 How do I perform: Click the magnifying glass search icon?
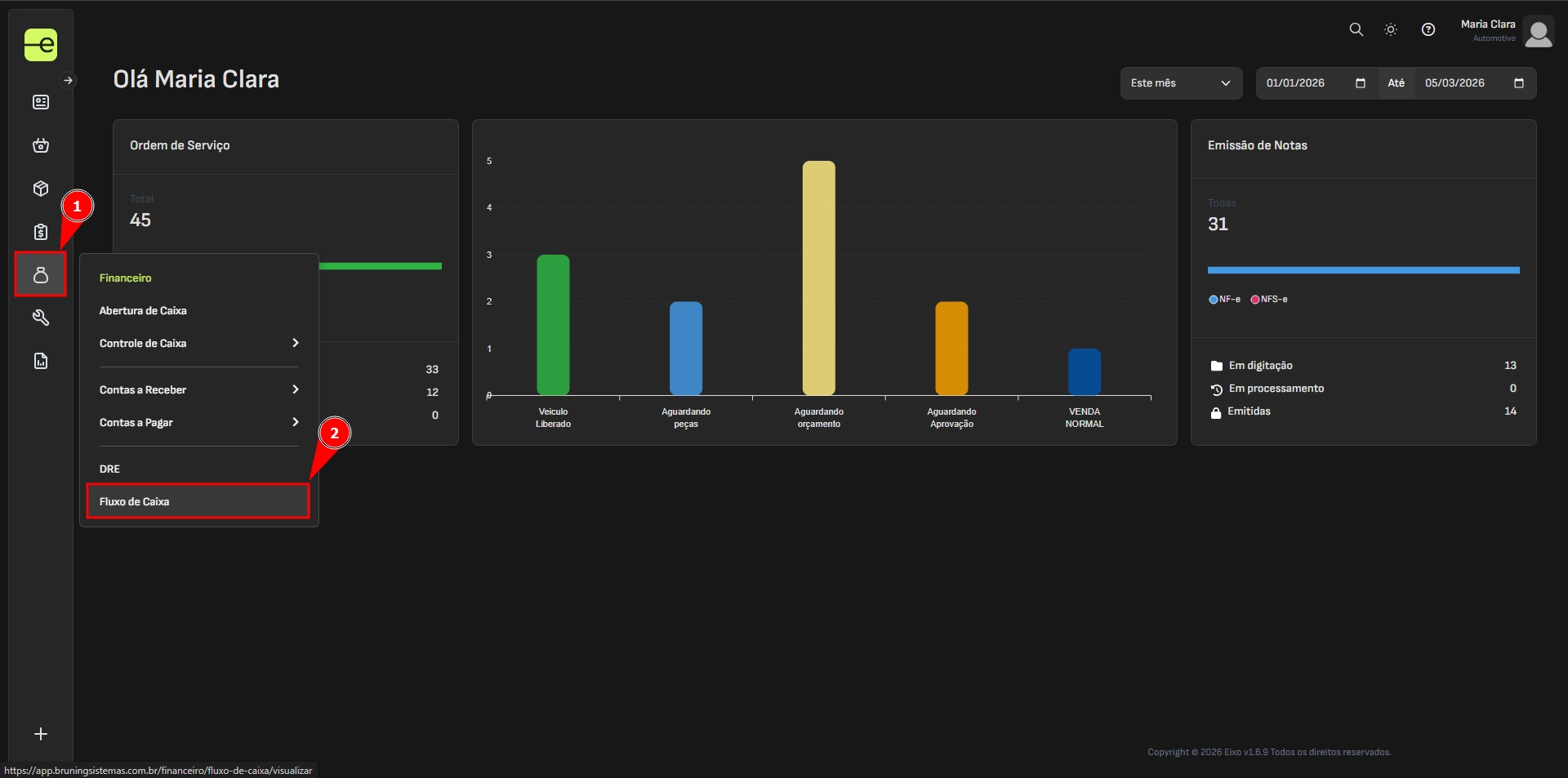click(1356, 29)
